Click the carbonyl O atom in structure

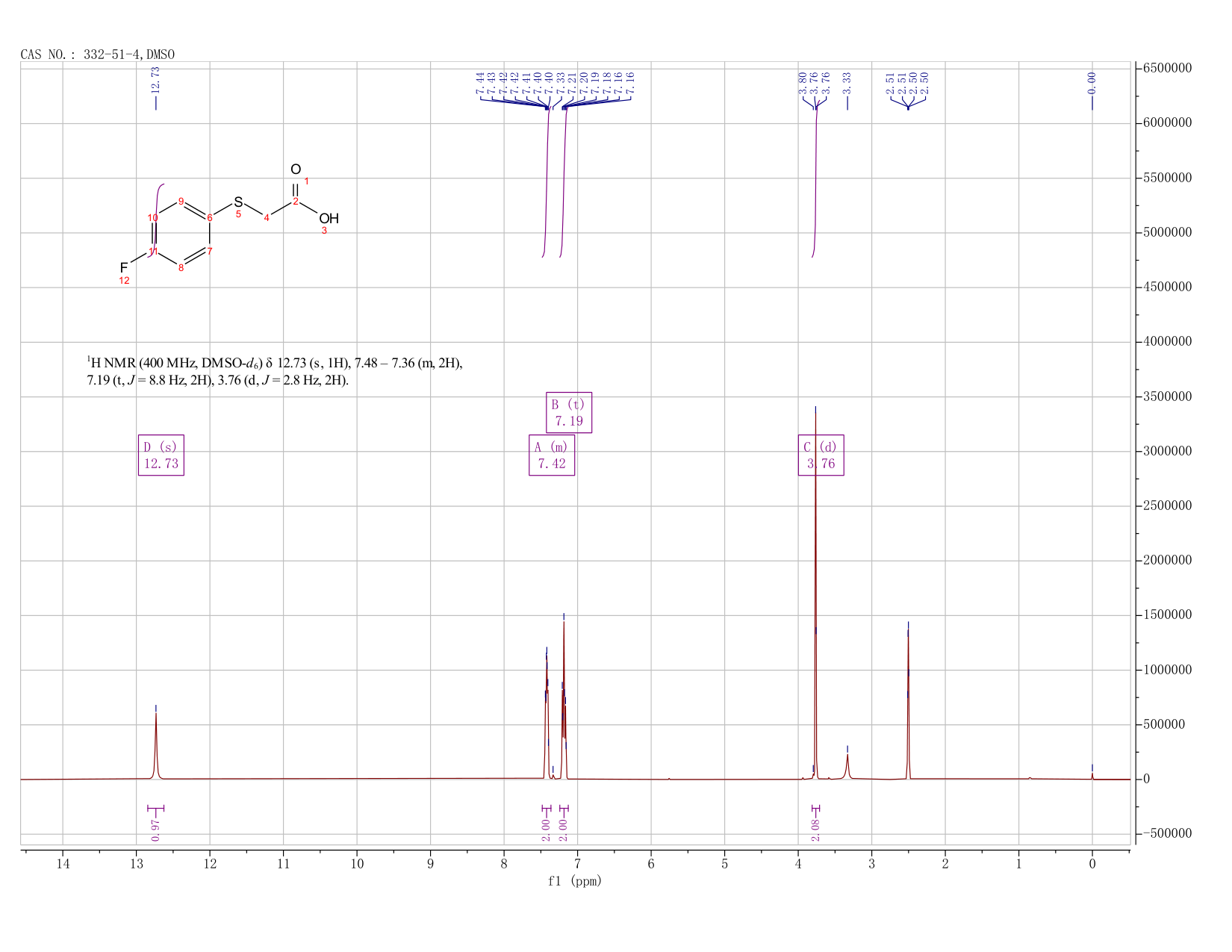click(x=296, y=169)
